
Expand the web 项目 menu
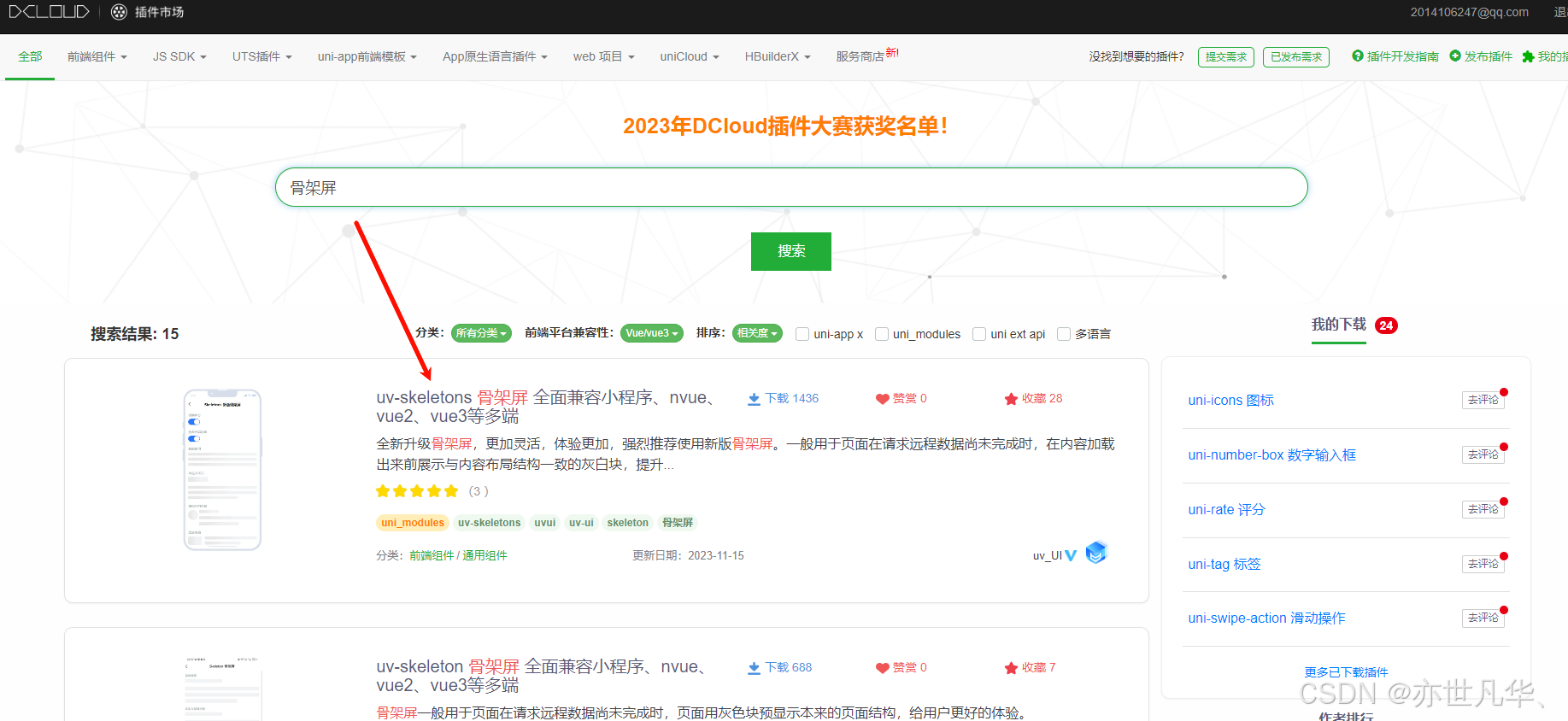pos(604,56)
